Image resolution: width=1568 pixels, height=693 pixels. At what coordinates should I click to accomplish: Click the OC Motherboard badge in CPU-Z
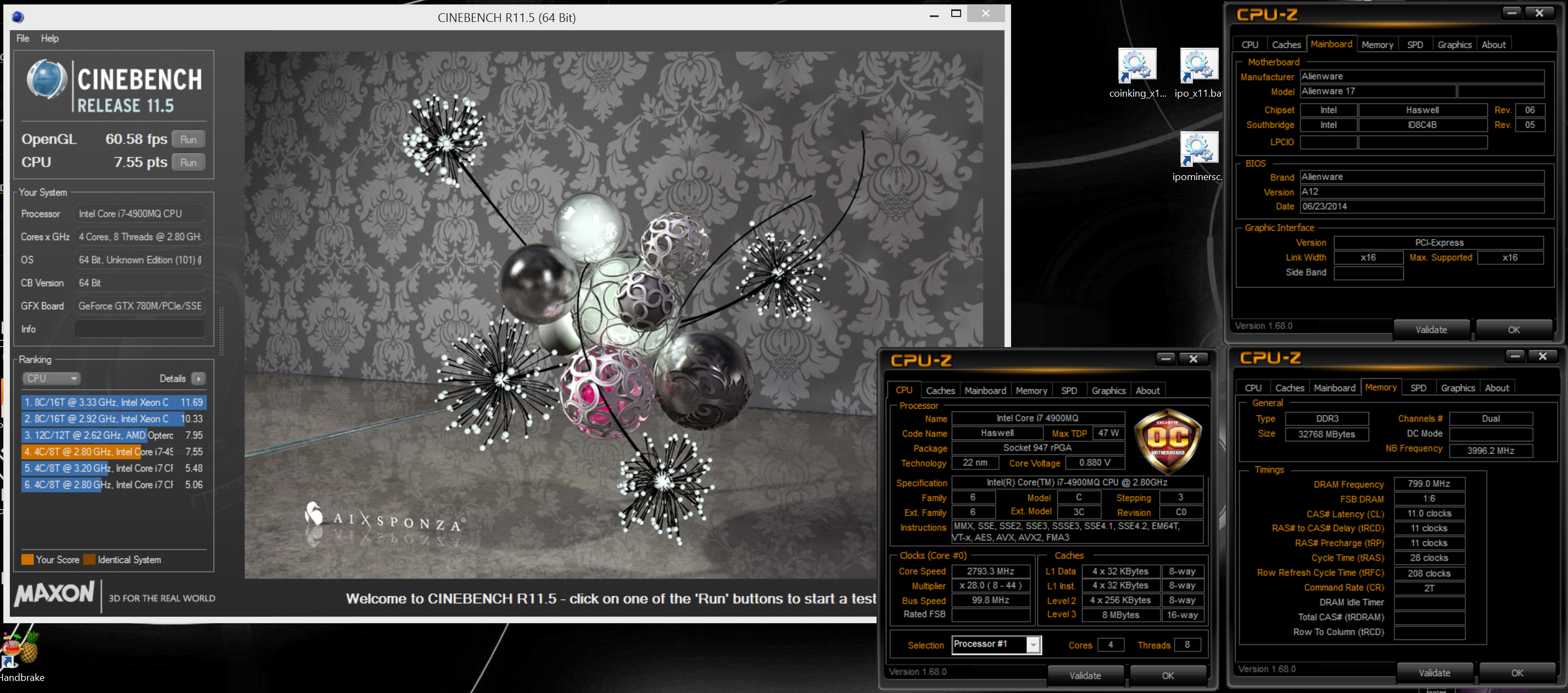point(1168,441)
